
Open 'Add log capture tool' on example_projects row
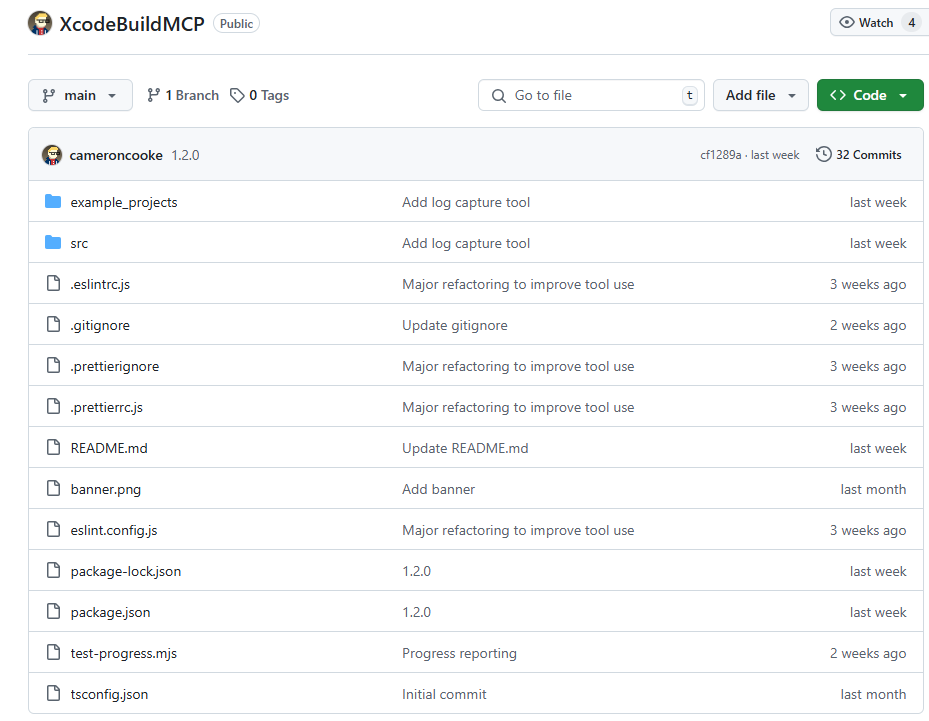tap(466, 203)
